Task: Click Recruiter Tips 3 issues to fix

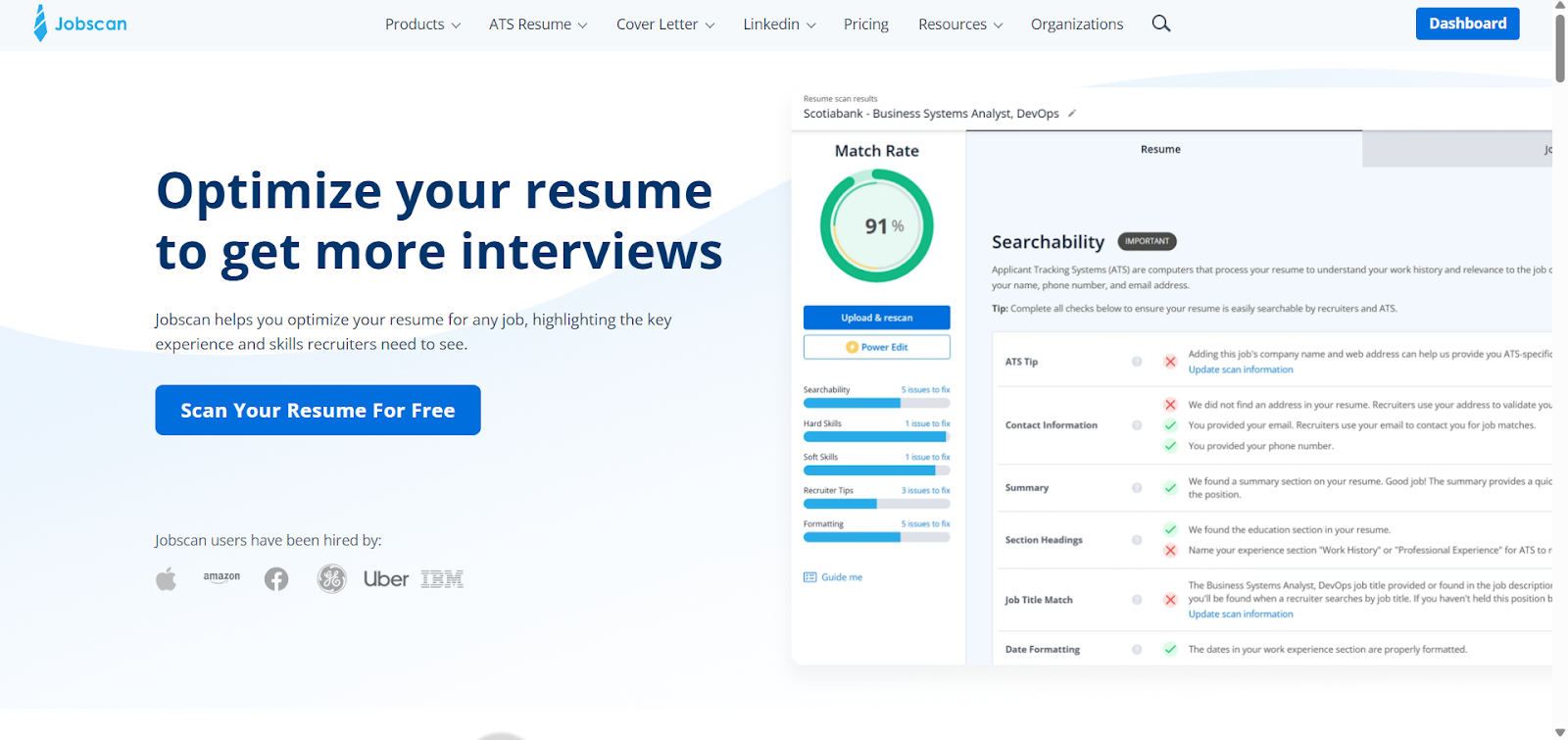Action: [926, 490]
